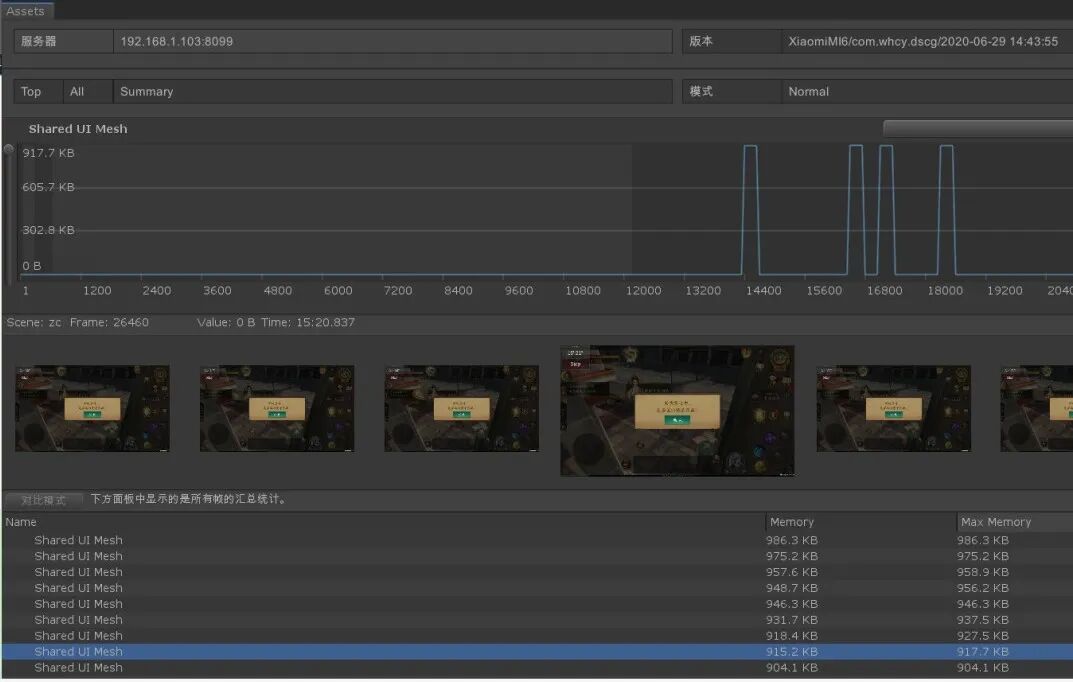
Task: Open the version field showing XiaomiMI6/com.whcy.dscg
Action: point(927,41)
